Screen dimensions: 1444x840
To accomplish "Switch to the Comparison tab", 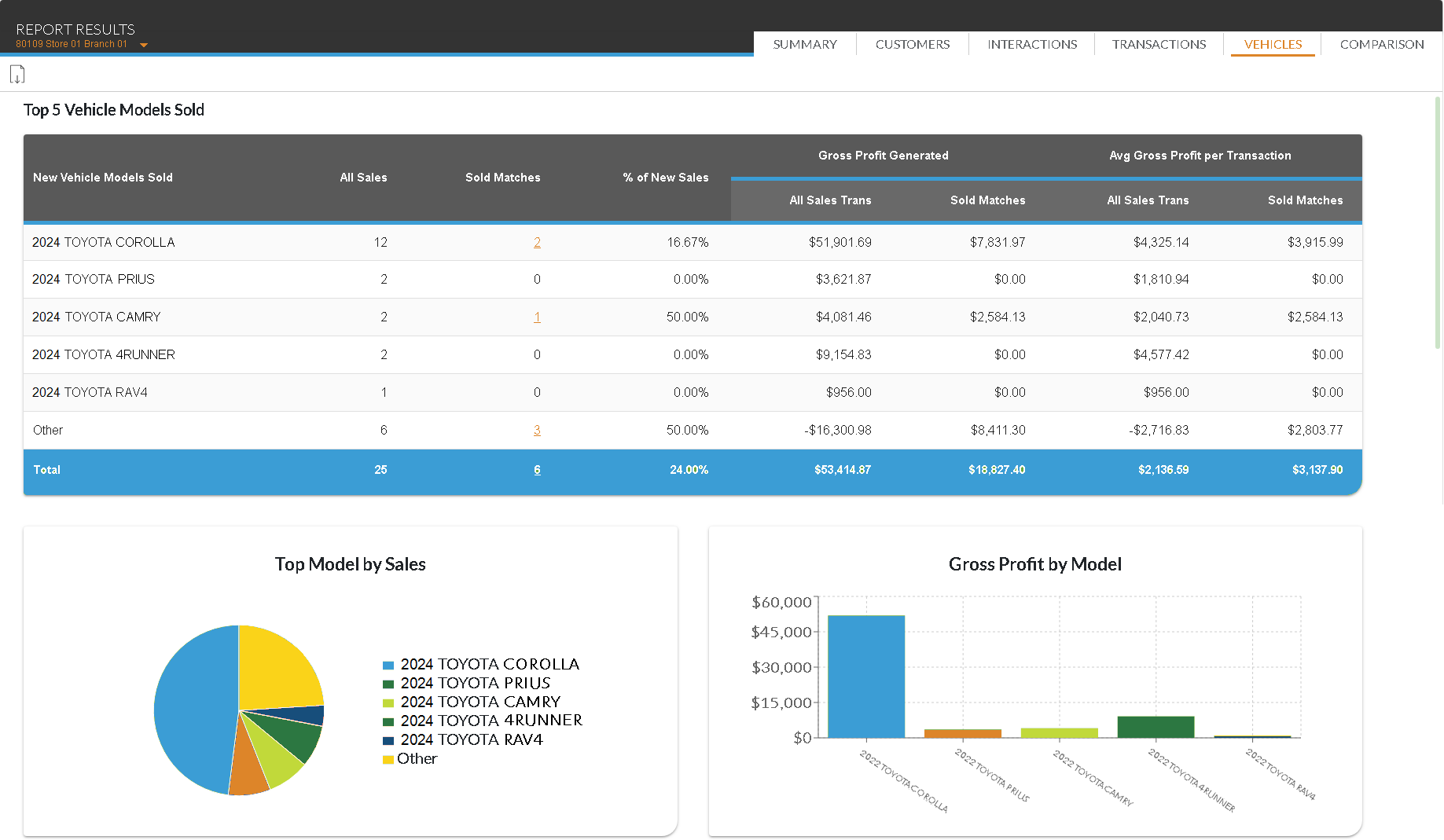I will pos(1381,45).
